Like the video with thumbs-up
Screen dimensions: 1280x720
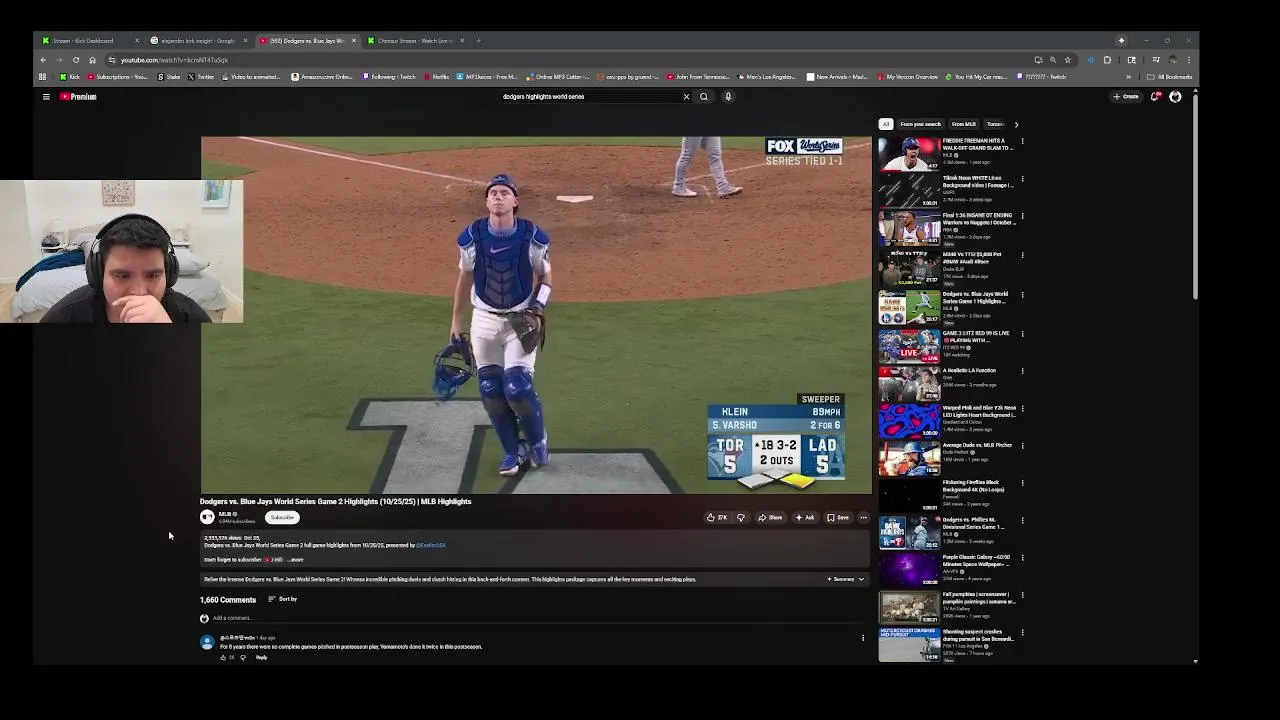coord(717,518)
